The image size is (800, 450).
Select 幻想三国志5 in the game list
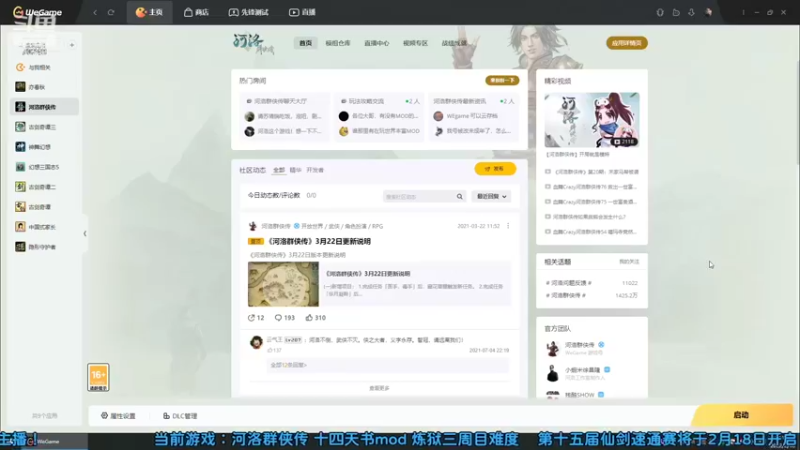(x=44, y=167)
